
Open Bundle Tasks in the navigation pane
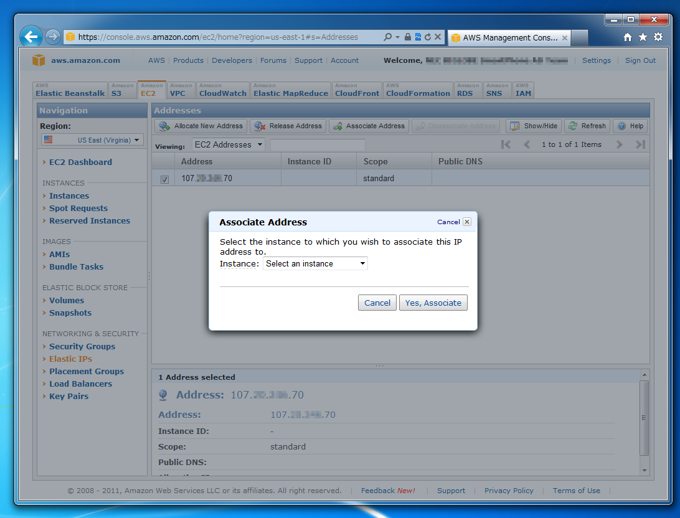[x=76, y=267]
